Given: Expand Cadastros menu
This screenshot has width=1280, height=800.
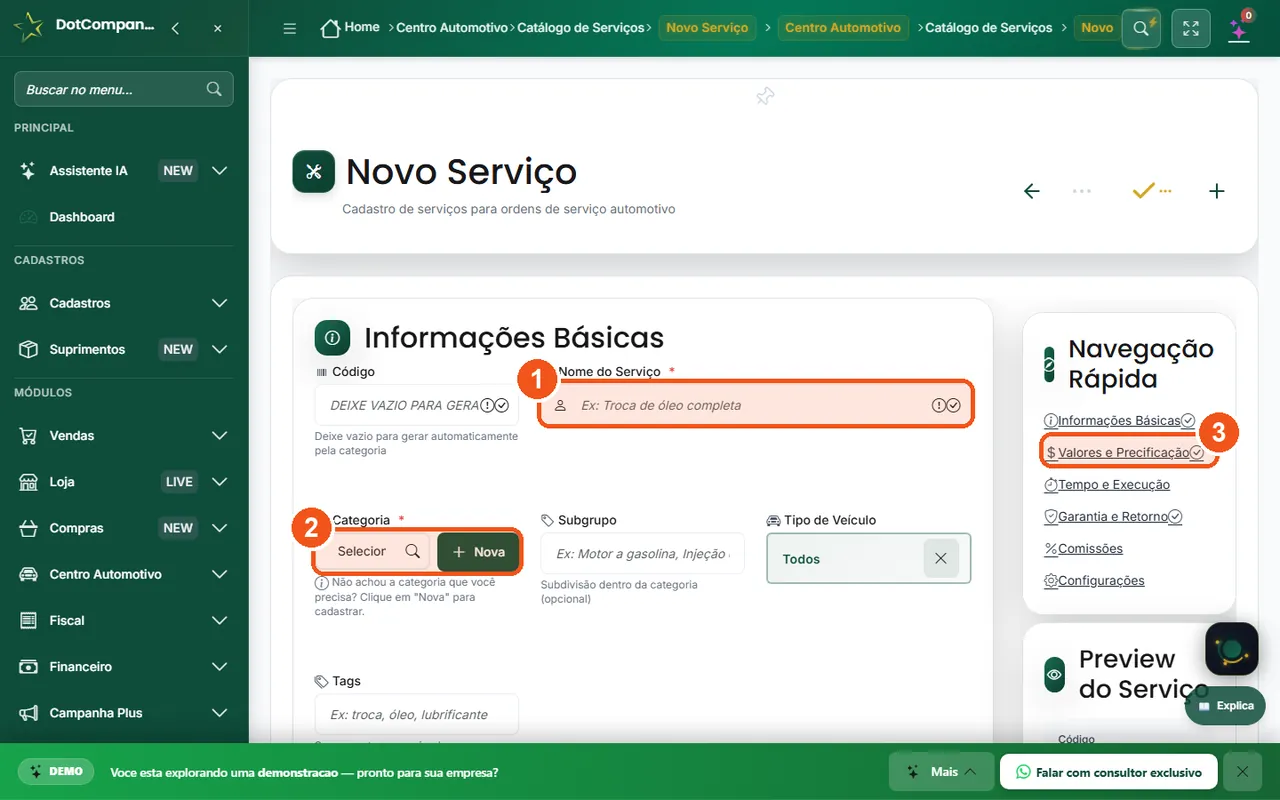Looking at the screenshot, I should (x=220, y=303).
